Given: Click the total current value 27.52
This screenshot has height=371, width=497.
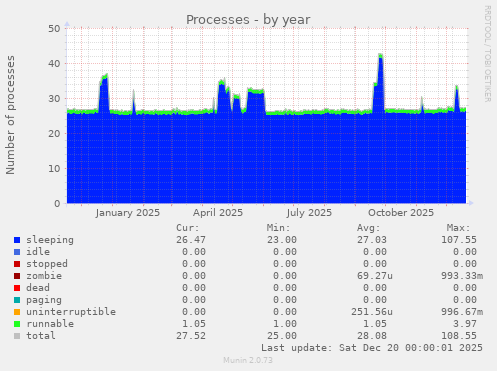Looking at the screenshot, I should coord(191,336).
